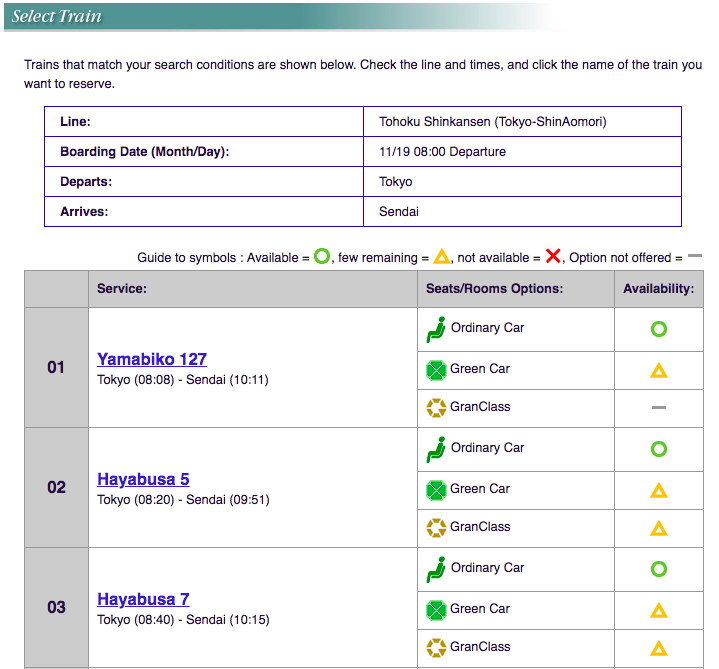Click the 'Arrives:' label
Screen dimensions: 719x669
pos(84,212)
